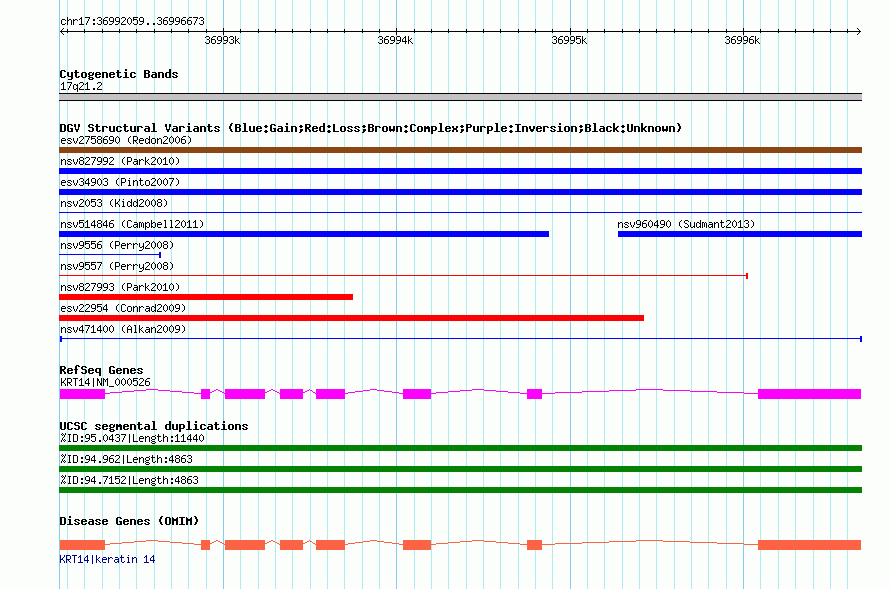The image size is (890, 589).
Task: Click the chr17:36992059..36996673 coordinate label
Action: coord(132,21)
